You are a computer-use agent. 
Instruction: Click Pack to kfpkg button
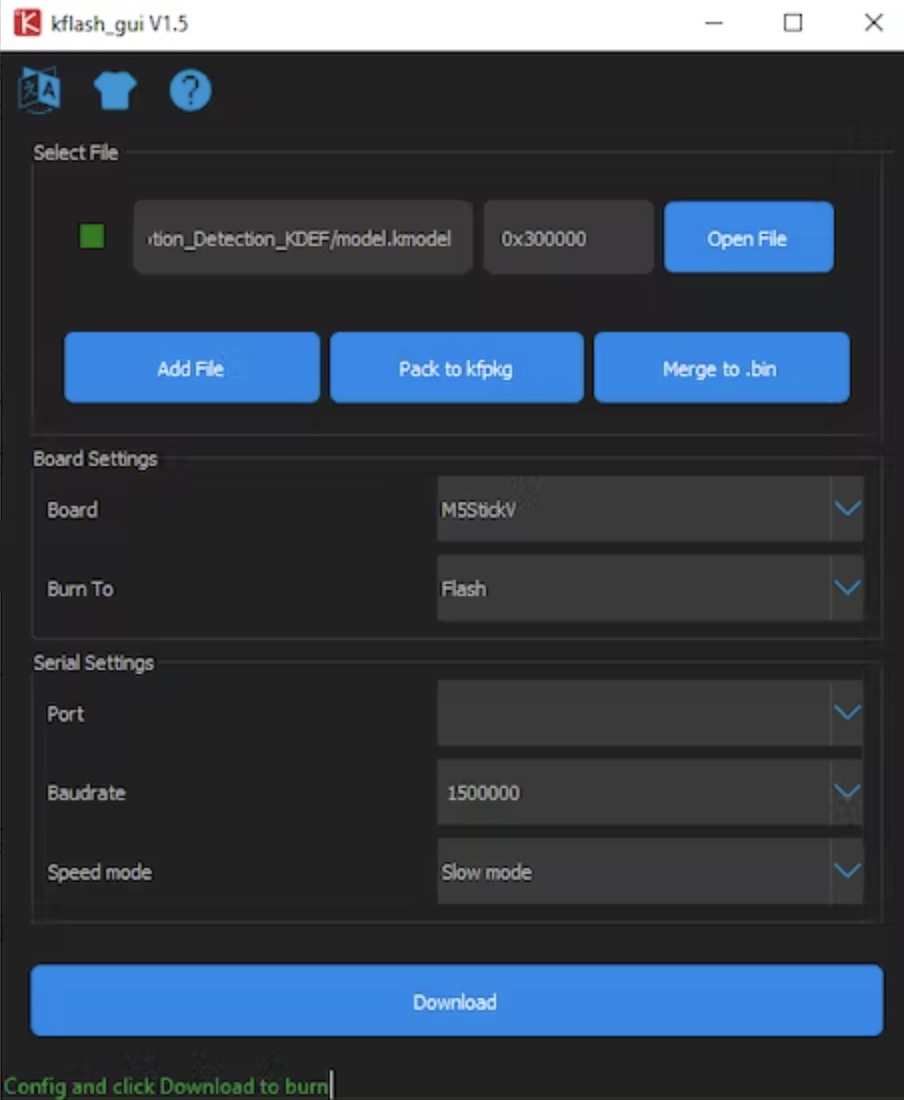[456, 369]
